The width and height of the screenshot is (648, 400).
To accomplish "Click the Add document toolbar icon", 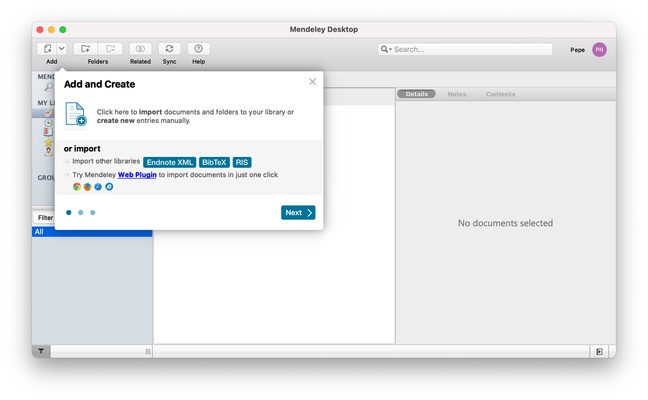I will click(x=47, y=49).
